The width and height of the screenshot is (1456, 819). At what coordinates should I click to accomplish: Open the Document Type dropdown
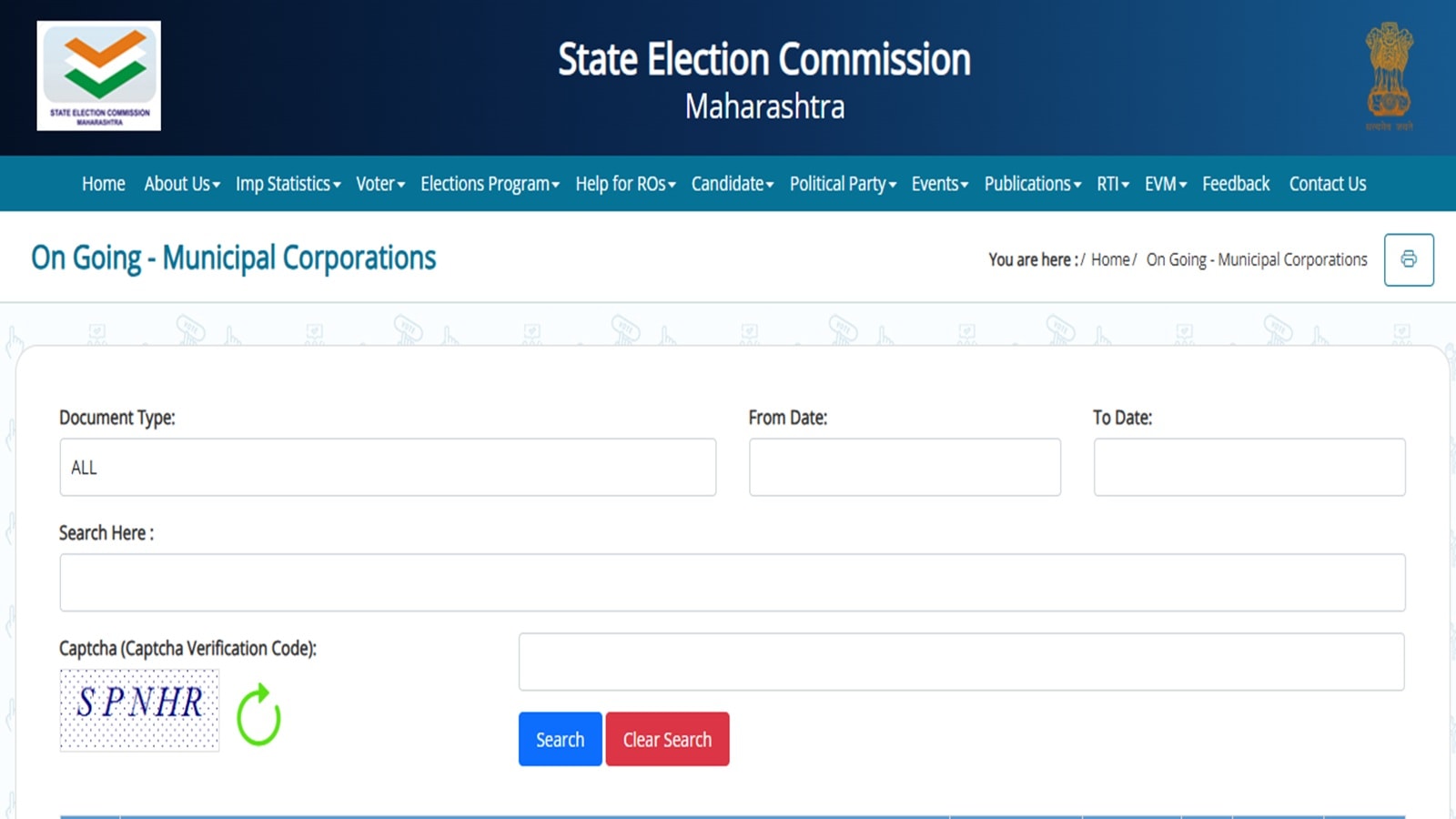point(387,467)
